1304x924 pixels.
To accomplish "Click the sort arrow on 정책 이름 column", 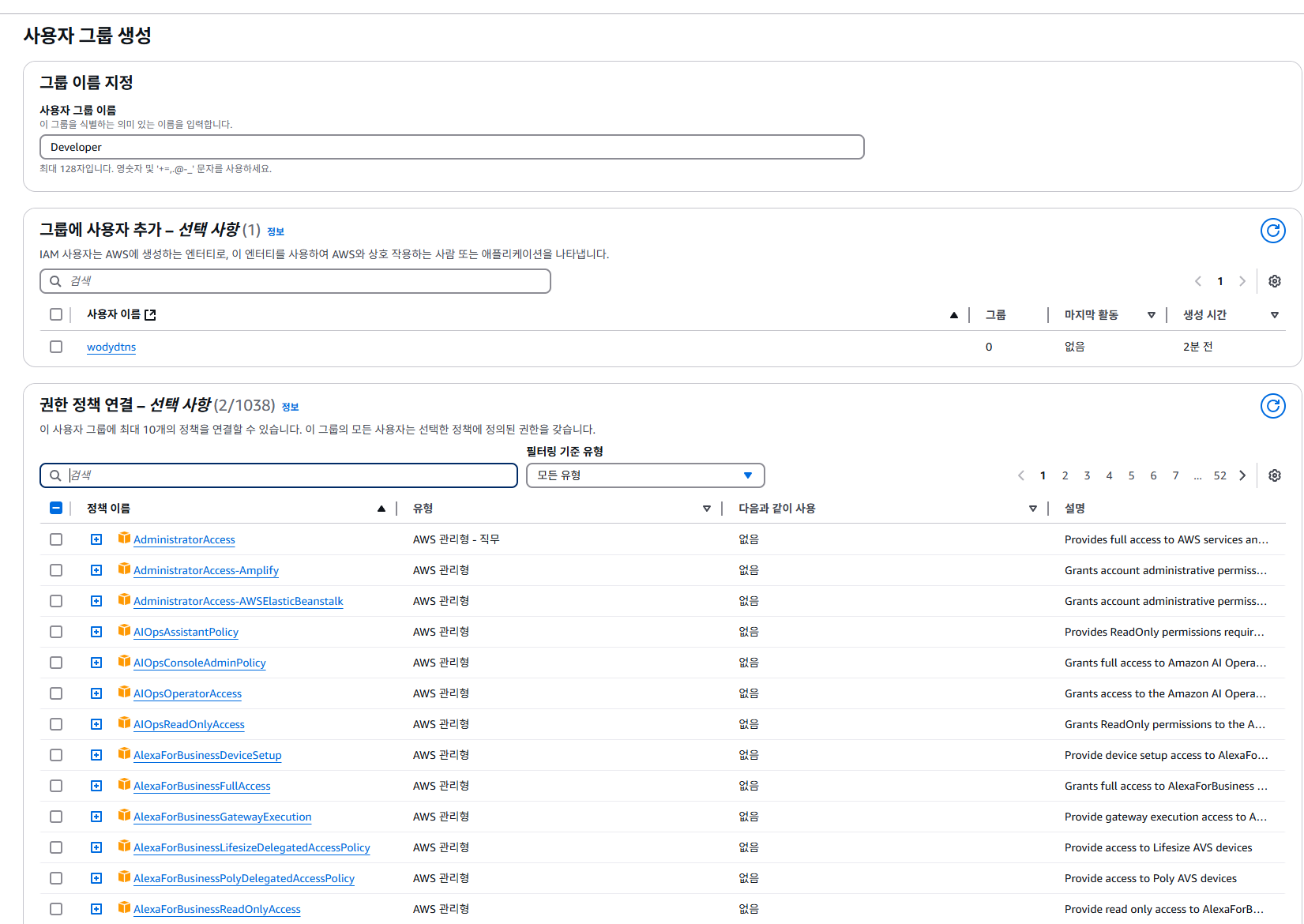I will [381, 509].
